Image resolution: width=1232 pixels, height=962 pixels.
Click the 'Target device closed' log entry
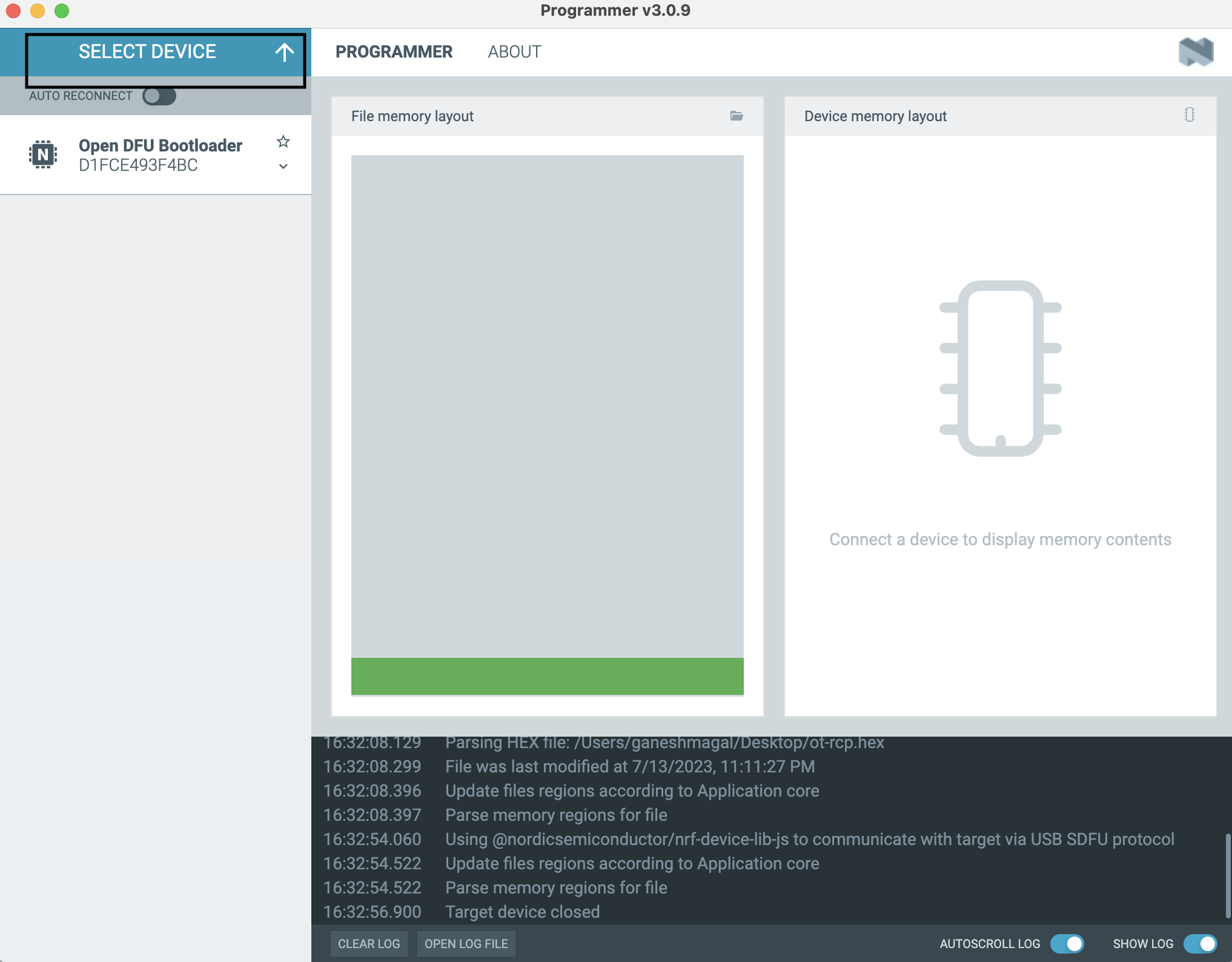tap(523, 912)
